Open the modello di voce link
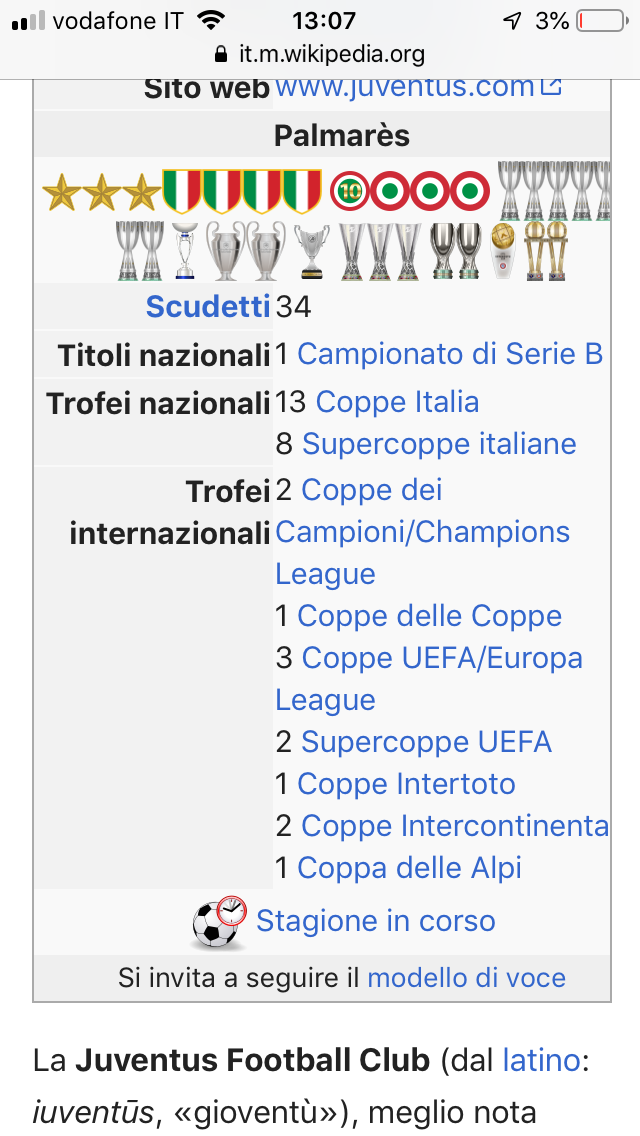640x1136 pixels. 467,978
